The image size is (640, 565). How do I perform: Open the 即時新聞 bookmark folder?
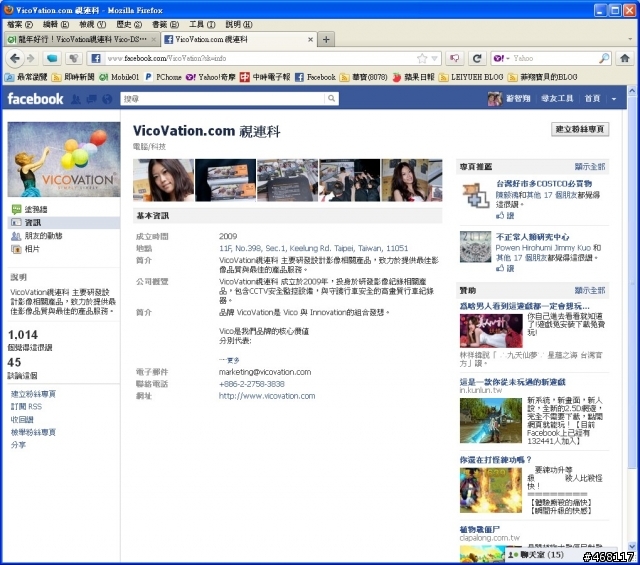click(73, 77)
